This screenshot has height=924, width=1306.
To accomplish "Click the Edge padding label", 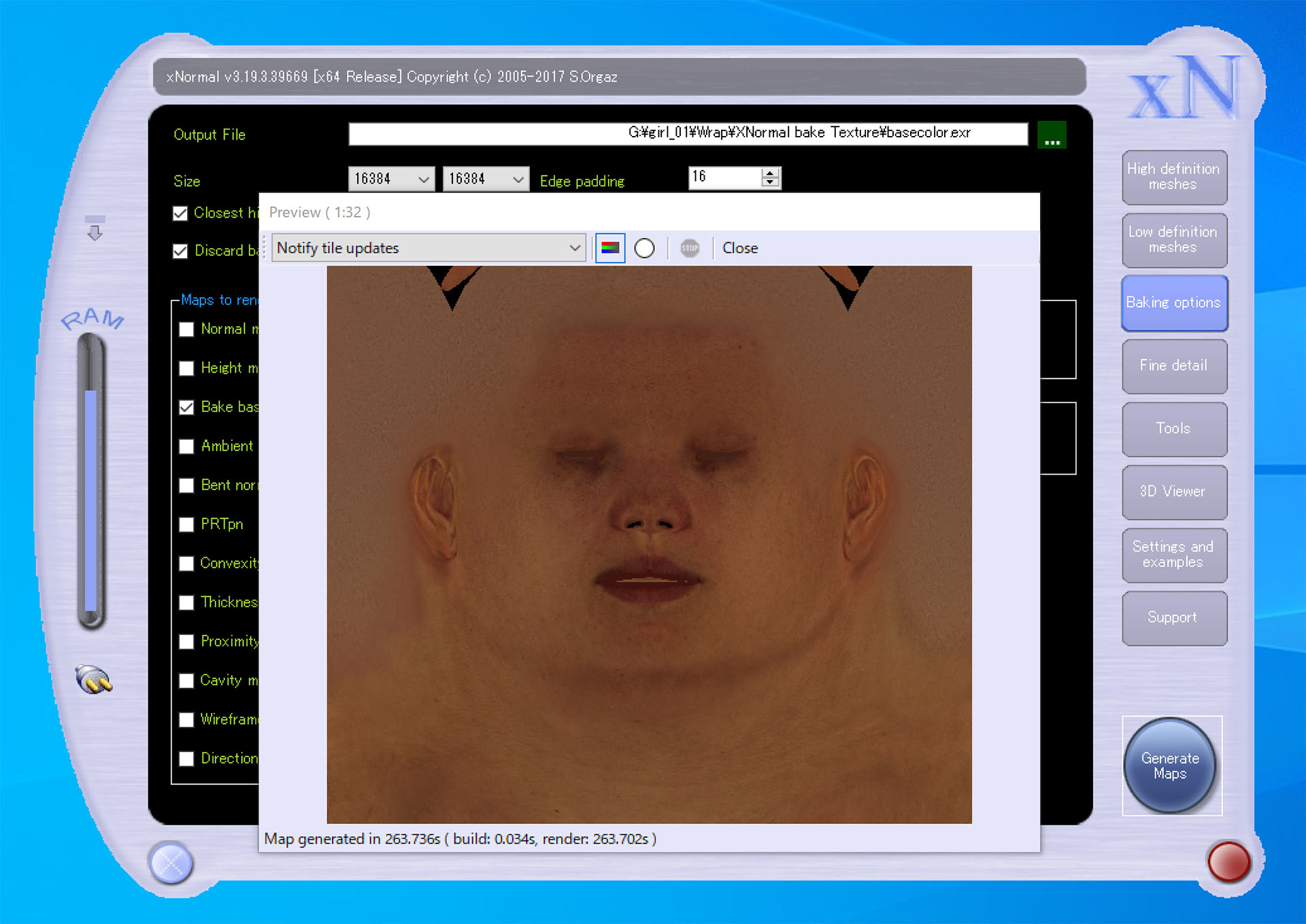I will 582,182.
